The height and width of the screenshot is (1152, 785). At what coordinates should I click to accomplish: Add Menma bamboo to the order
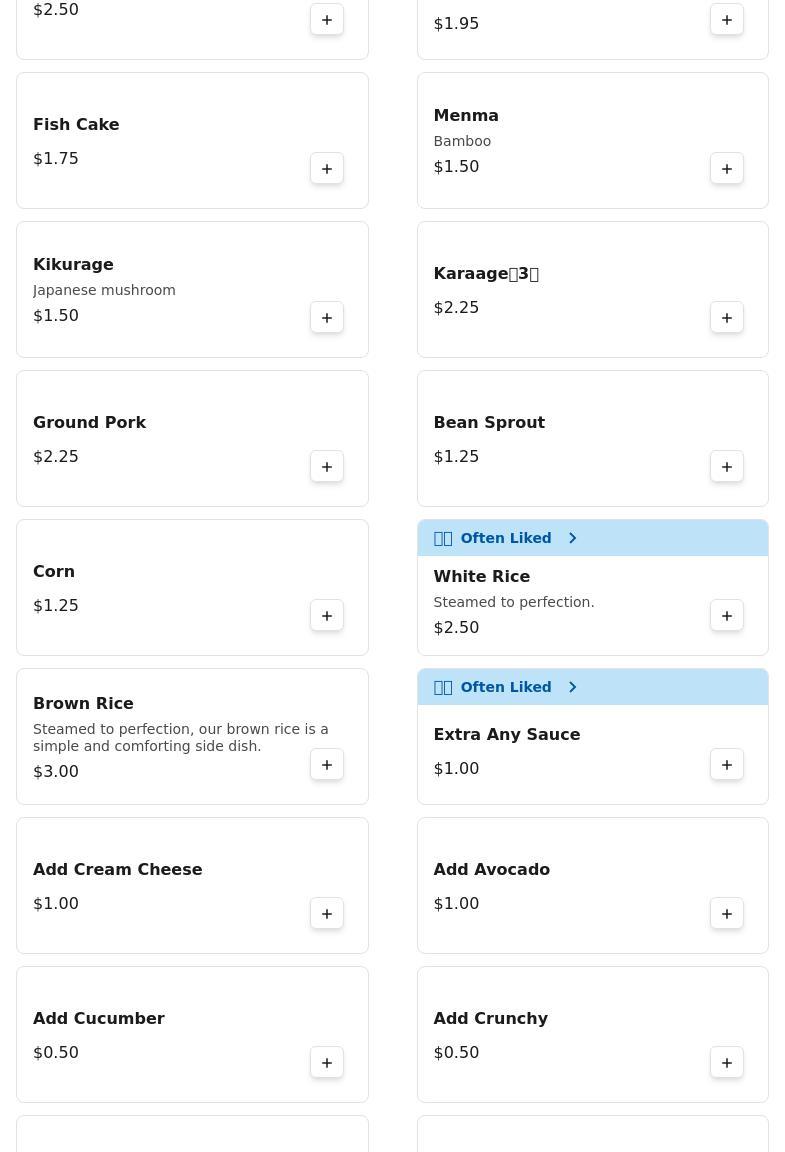tap(727, 169)
